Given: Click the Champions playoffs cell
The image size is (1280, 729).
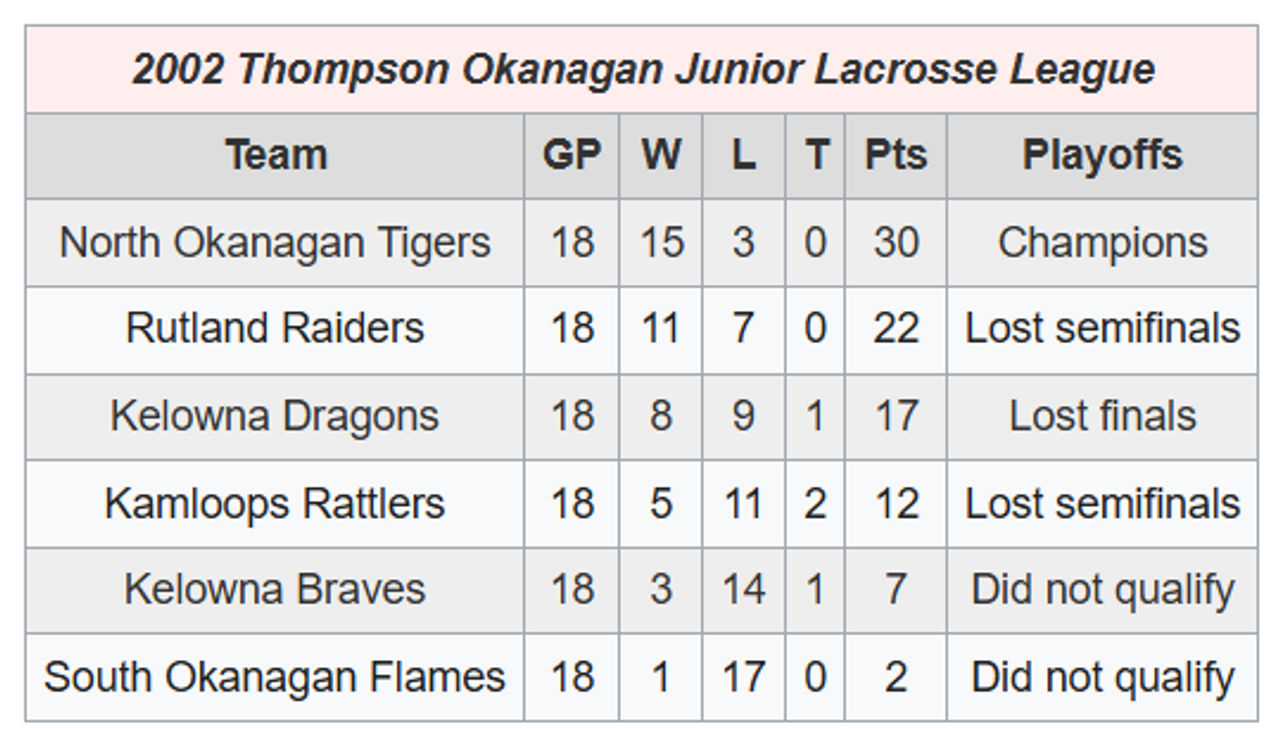Looking at the screenshot, I should coord(1102,243).
